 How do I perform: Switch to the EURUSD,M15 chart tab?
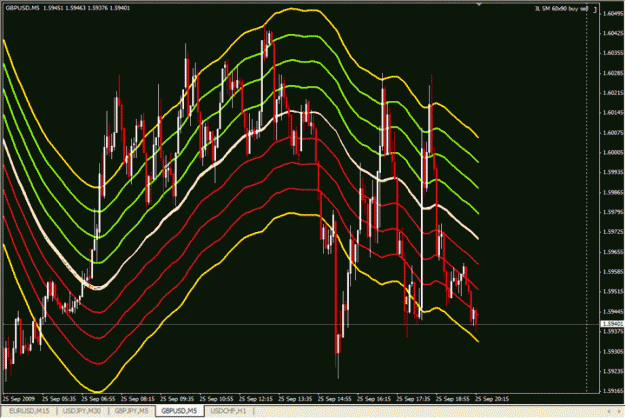point(29,411)
